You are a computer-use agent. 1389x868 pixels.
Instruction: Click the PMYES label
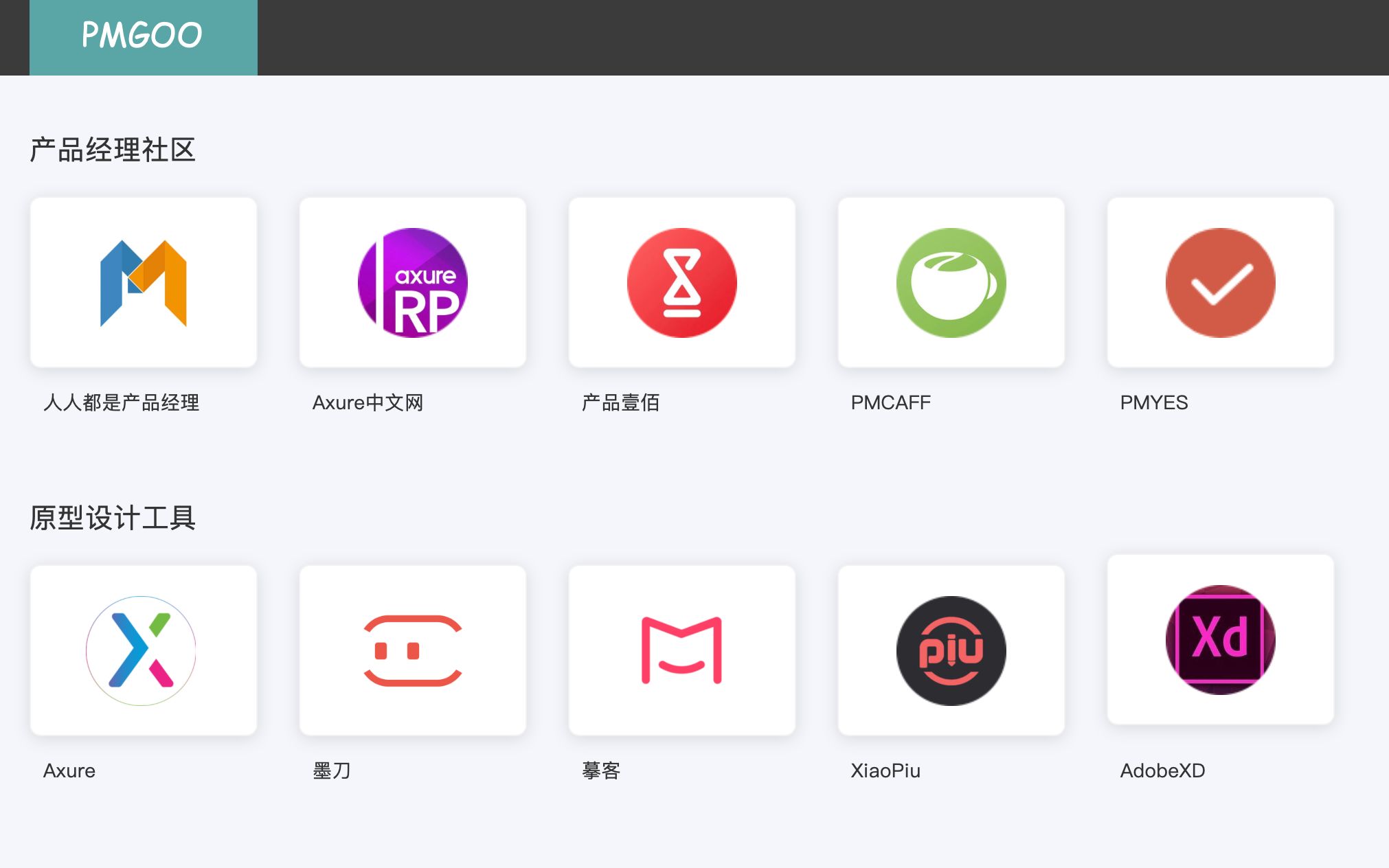tap(1154, 402)
